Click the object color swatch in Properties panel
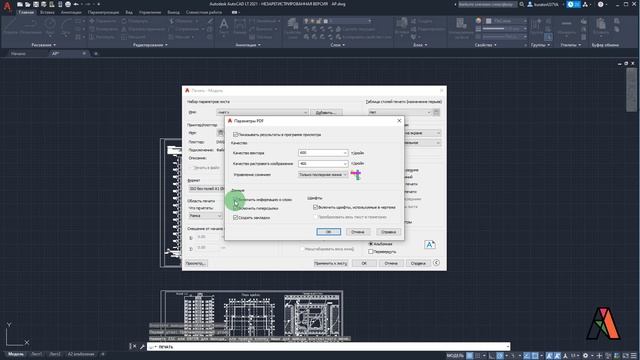The width and height of the screenshot is (640, 360). 488,21
